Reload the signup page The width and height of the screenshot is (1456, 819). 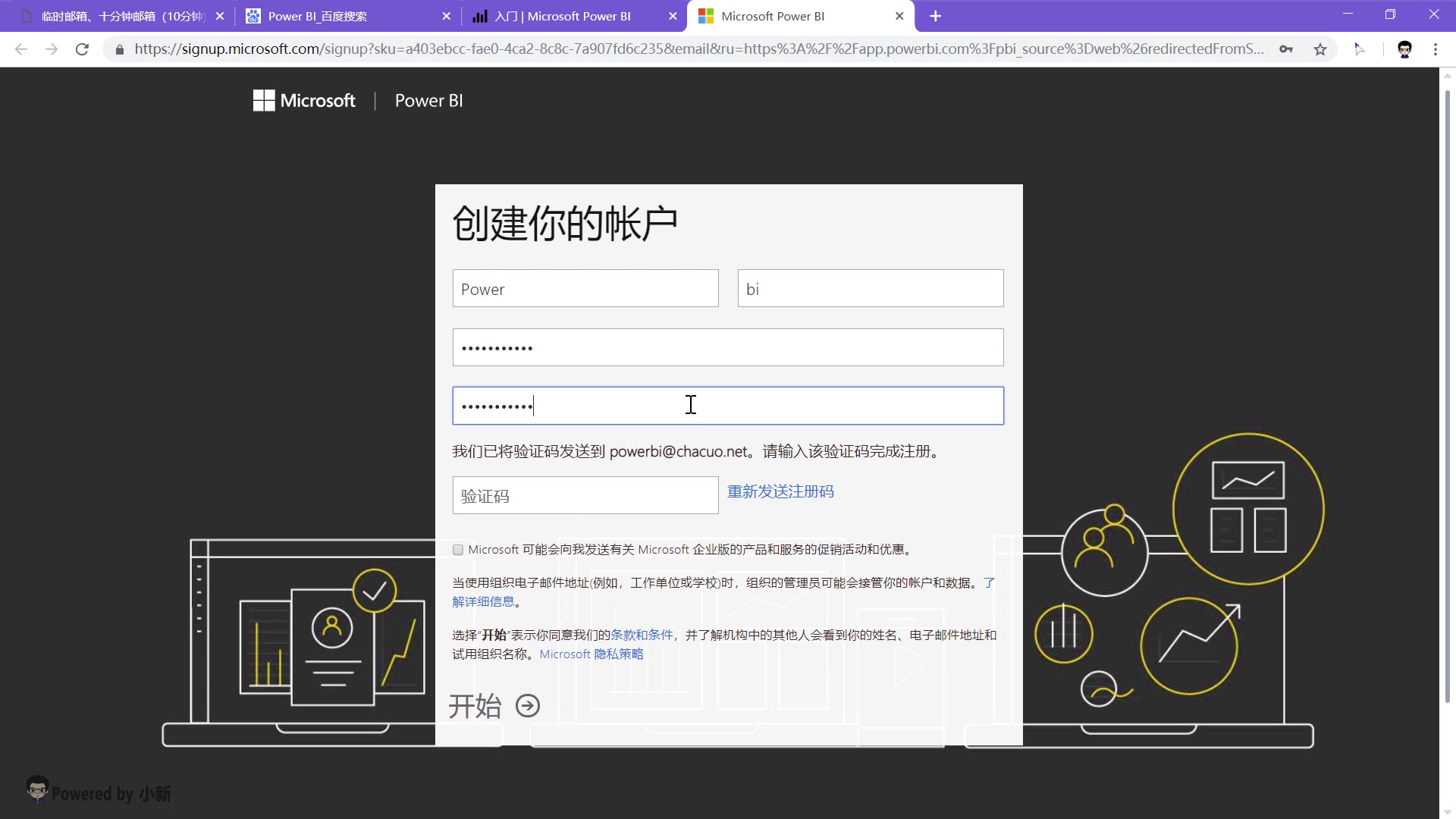[x=82, y=49]
